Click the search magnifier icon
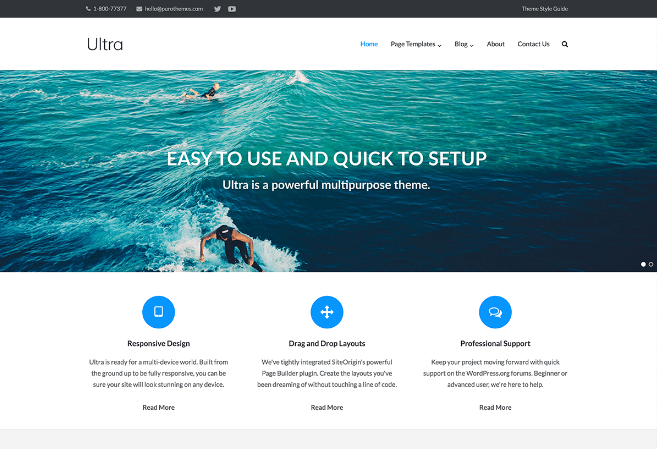 [x=565, y=44]
